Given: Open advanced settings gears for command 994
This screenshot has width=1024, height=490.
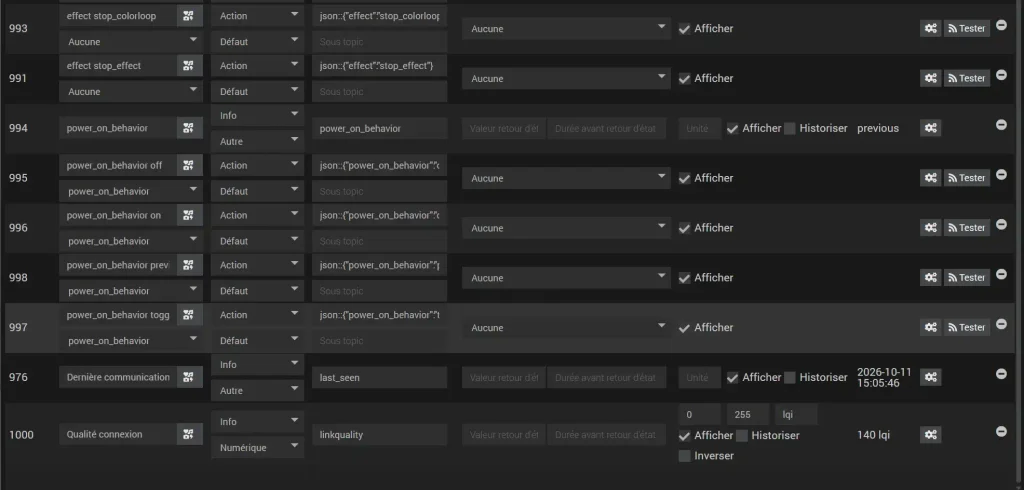Looking at the screenshot, I should [931, 128].
